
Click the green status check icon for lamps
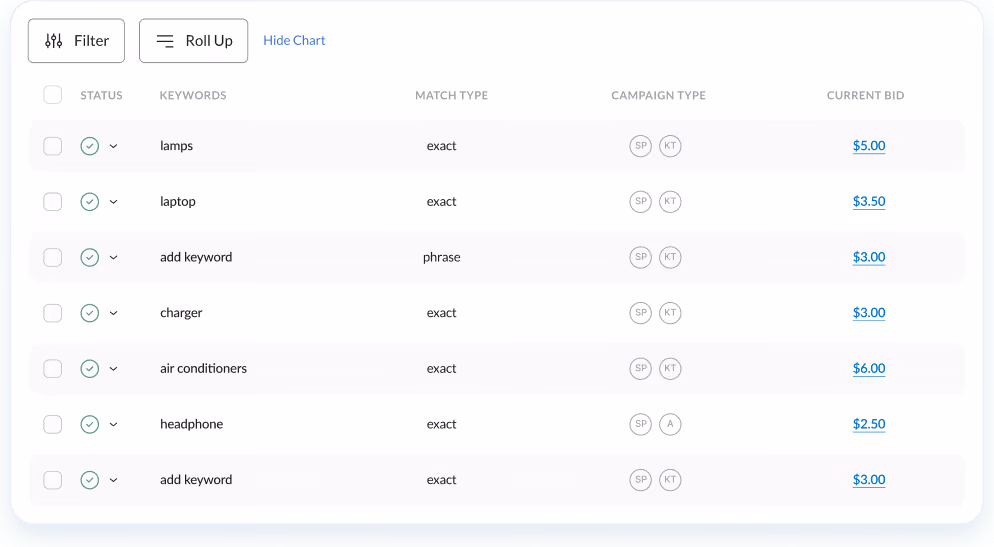pos(90,146)
